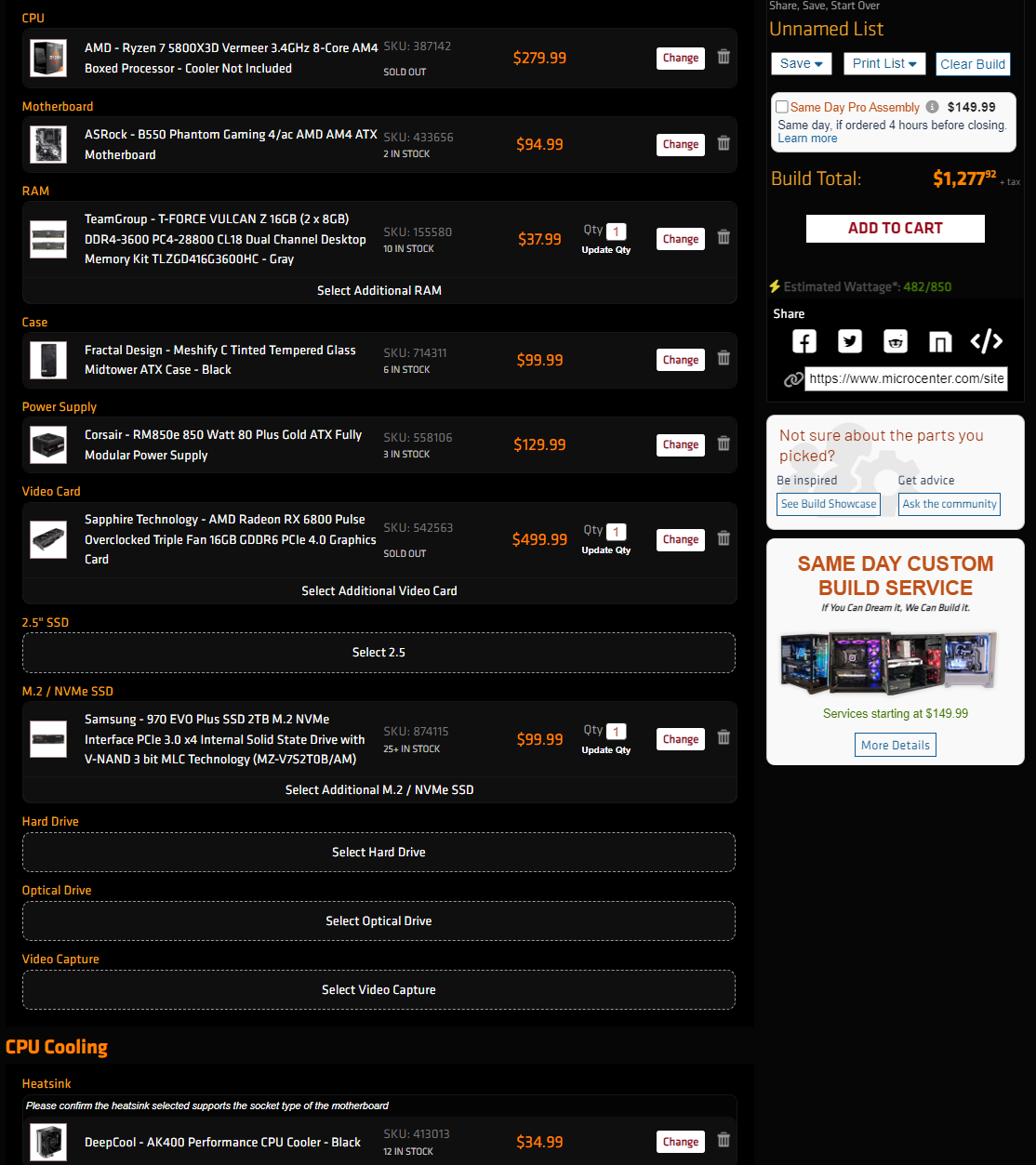The image size is (1036, 1165).
Task: Change the selected CPU
Action: pos(681,58)
